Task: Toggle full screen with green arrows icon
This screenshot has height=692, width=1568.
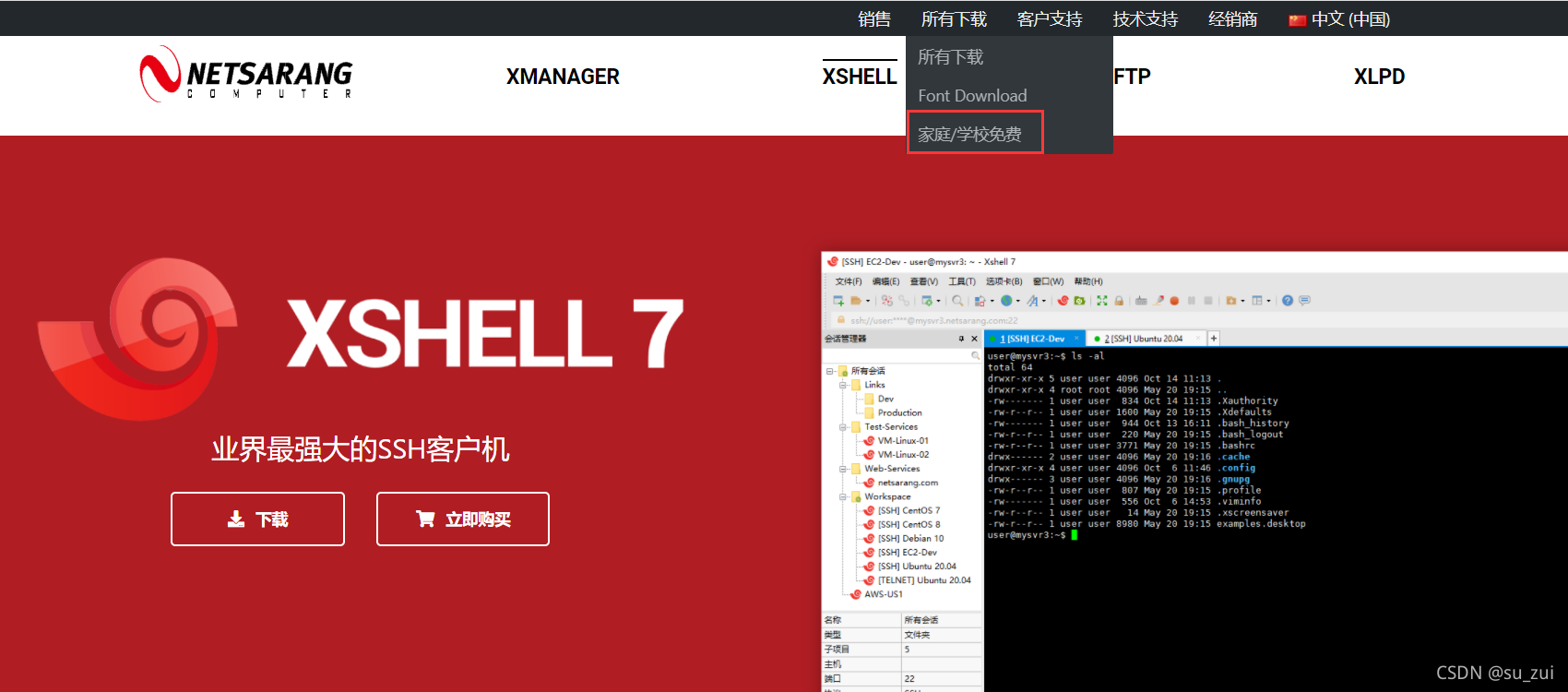Action: pyautogui.click(x=1102, y=301)
